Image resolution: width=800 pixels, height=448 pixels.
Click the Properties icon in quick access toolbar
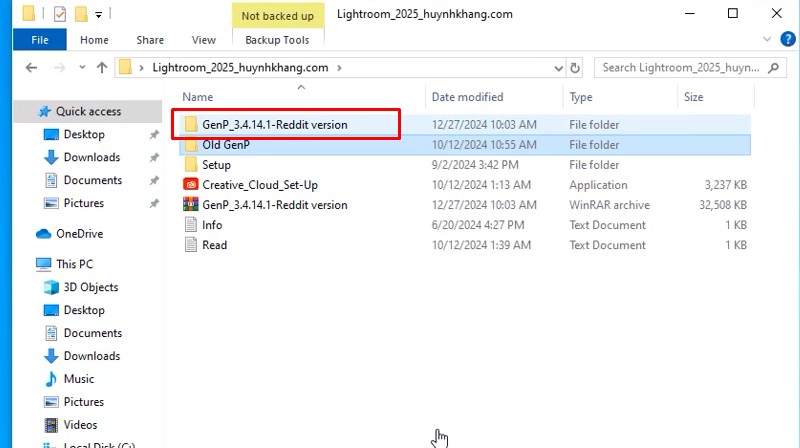[59, 15]
